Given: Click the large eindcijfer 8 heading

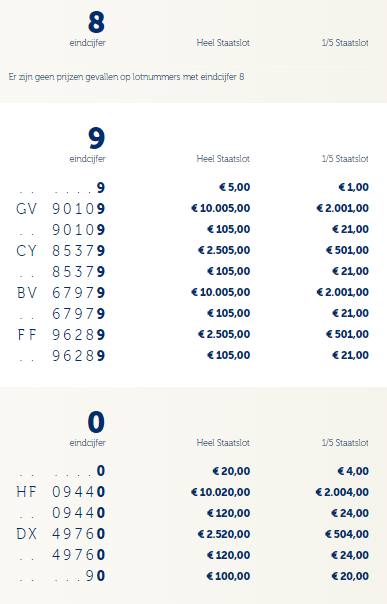Looking at the screenshot, I should click(x=96, y=22).
